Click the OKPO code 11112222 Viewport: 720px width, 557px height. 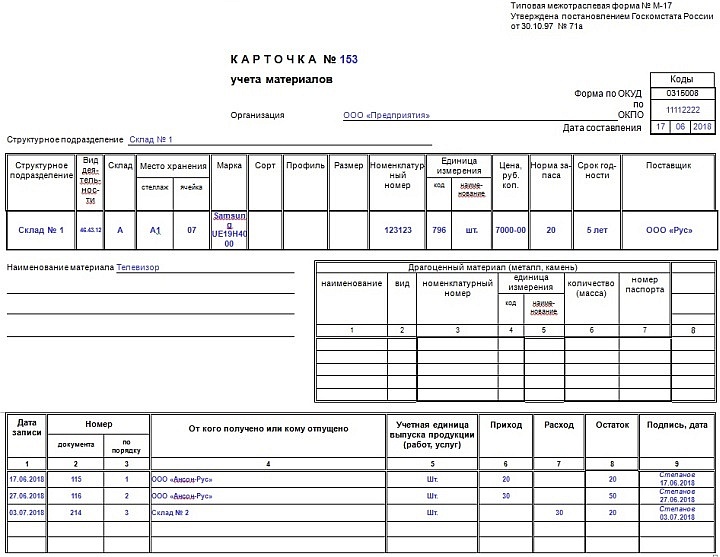click(683, 110)
